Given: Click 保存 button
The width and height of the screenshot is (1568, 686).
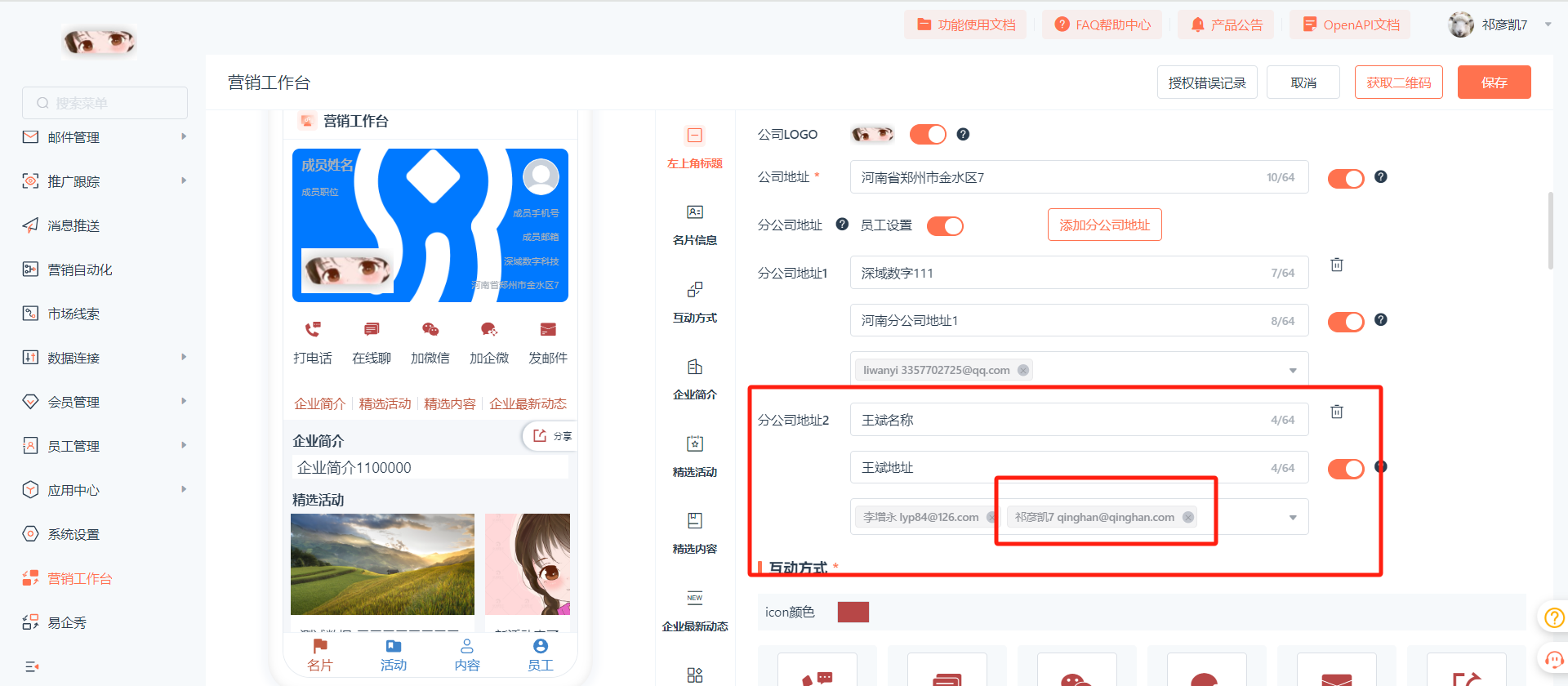Looking at the screenshot, I should (1494, 82).
